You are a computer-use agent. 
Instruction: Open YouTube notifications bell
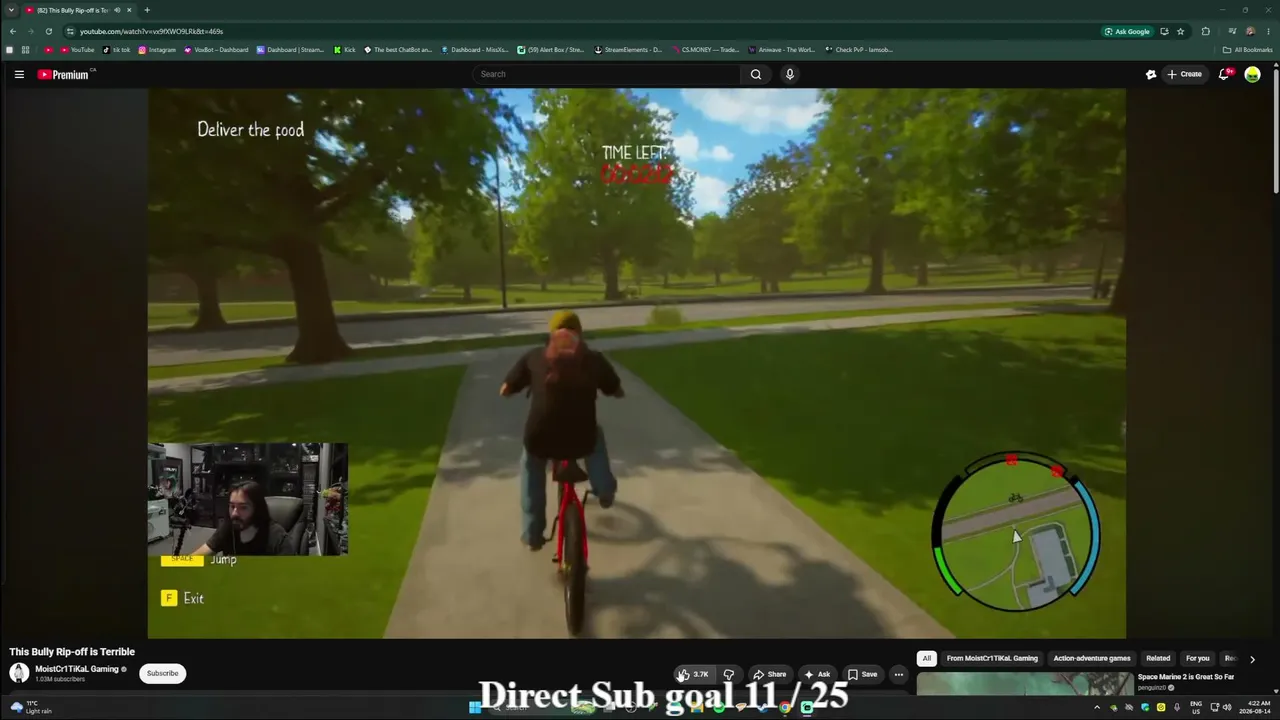click(1224, 74)
